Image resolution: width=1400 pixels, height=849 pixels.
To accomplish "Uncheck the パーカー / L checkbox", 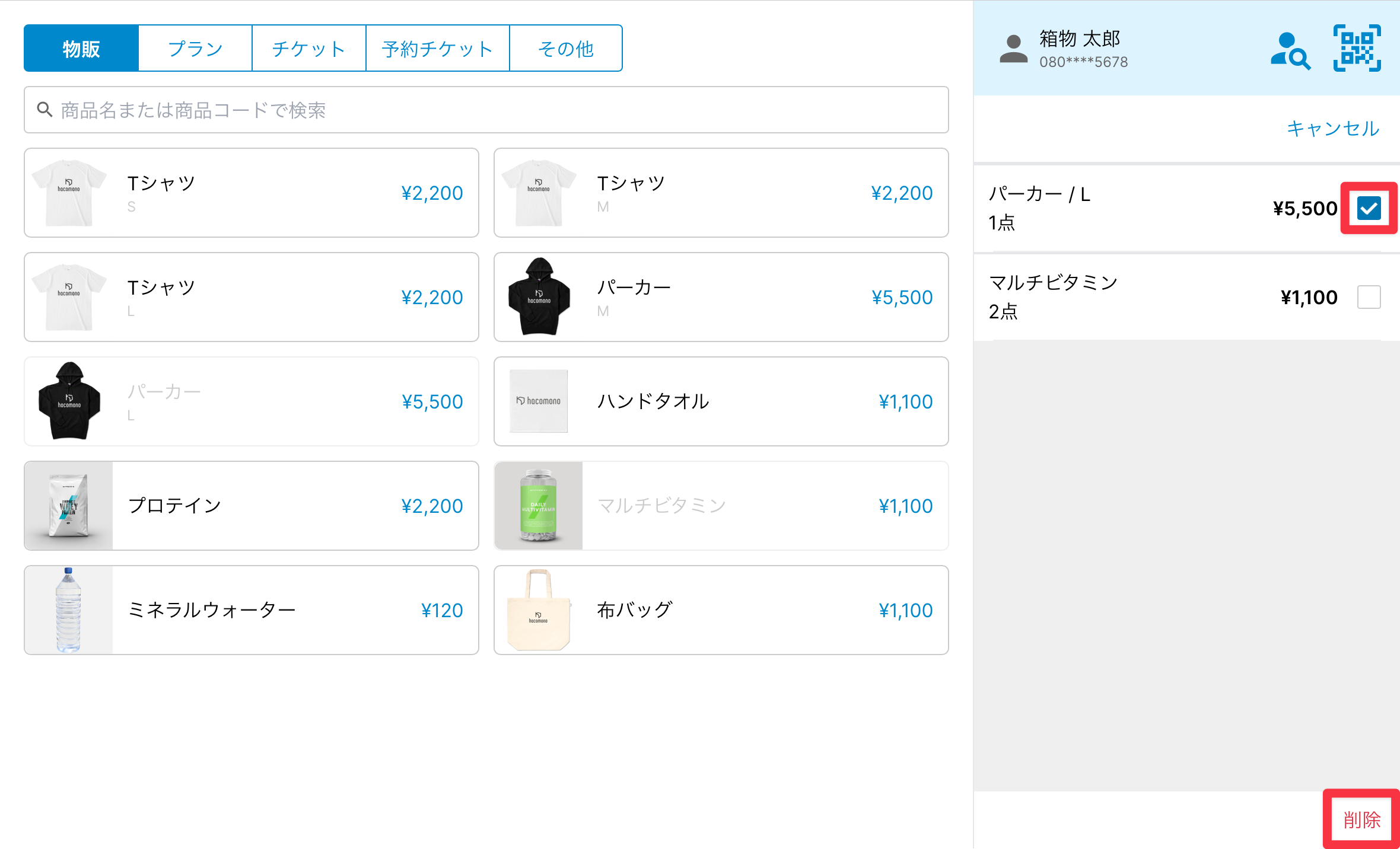I will [x=1369, y=208].
